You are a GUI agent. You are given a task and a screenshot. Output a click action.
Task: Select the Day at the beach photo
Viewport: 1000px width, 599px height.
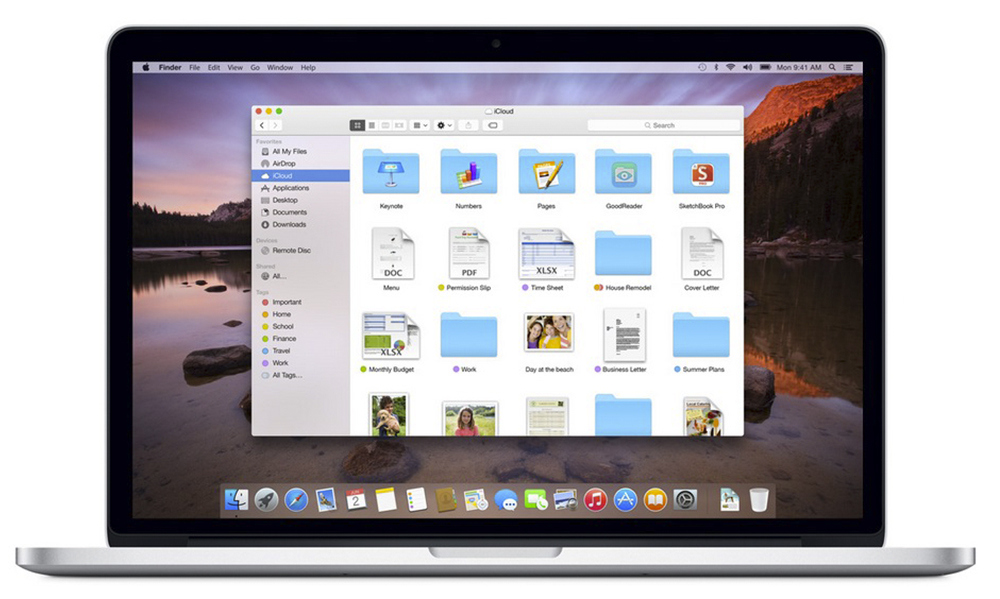coord(549,336)
